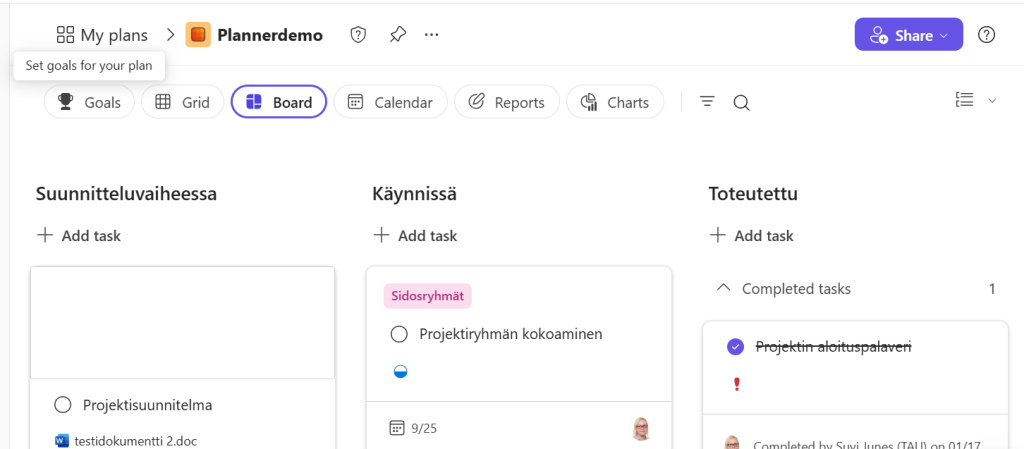Click the Käynnissä bucket heading

point(415,194)
